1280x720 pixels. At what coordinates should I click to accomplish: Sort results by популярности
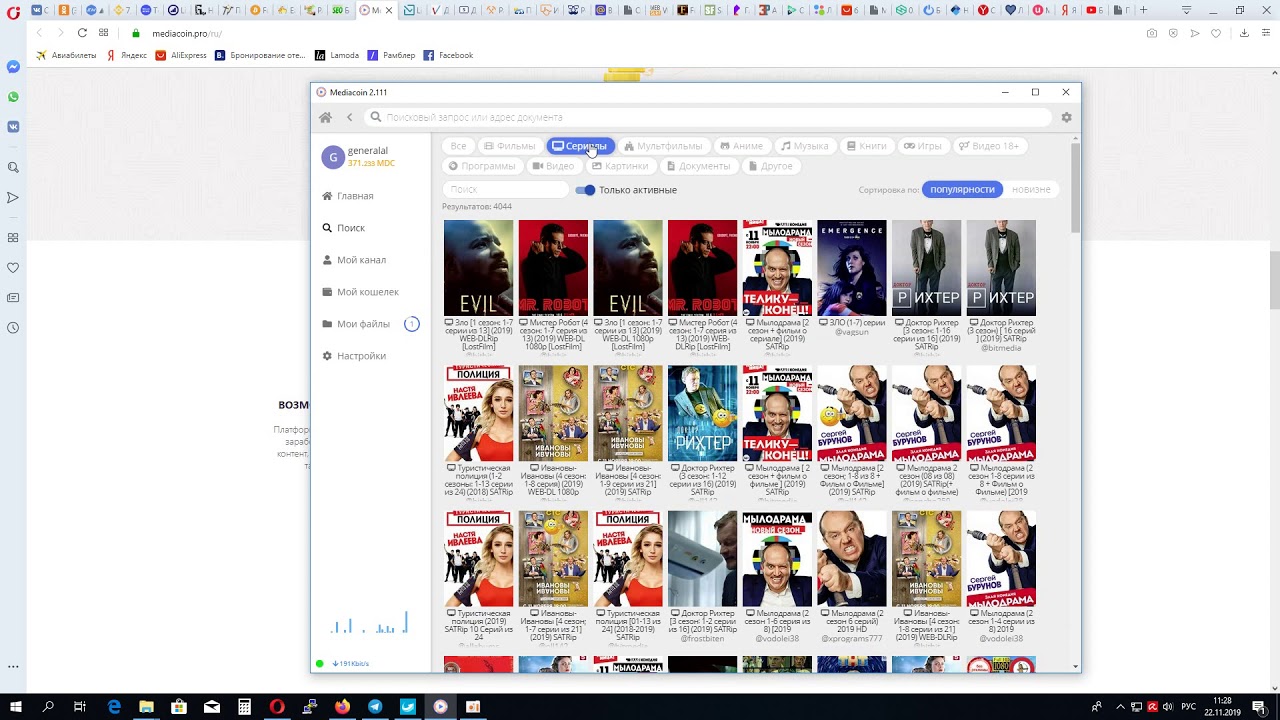962,190
